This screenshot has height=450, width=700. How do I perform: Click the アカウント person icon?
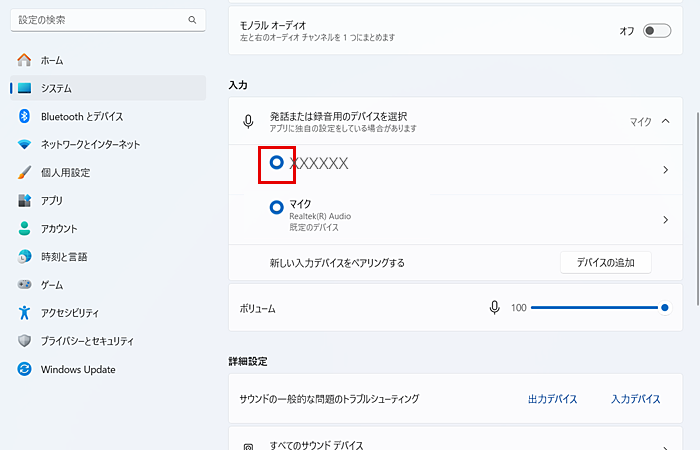tap(24, 228)
